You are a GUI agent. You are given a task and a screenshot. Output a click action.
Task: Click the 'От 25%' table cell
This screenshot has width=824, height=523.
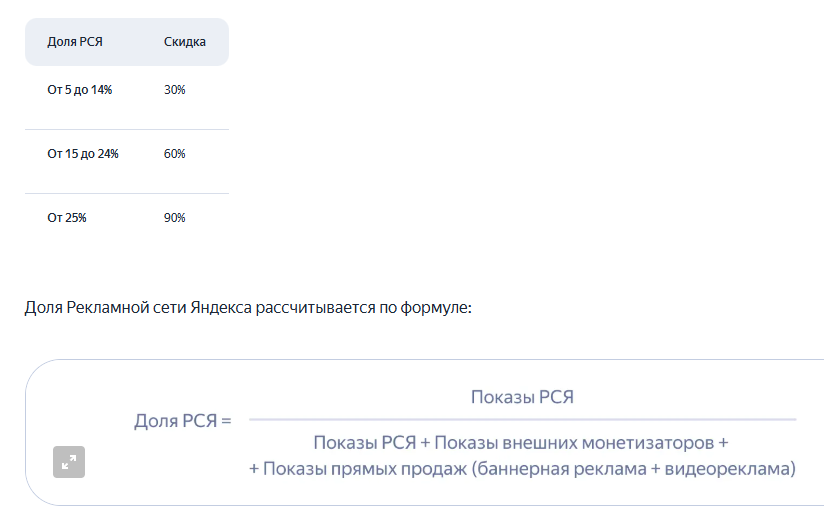67,218
